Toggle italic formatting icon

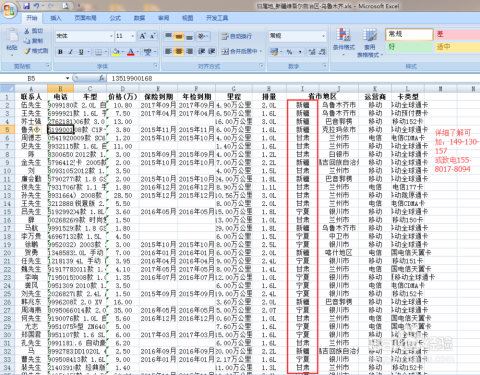pyautogui.click(x=71, y=52)
